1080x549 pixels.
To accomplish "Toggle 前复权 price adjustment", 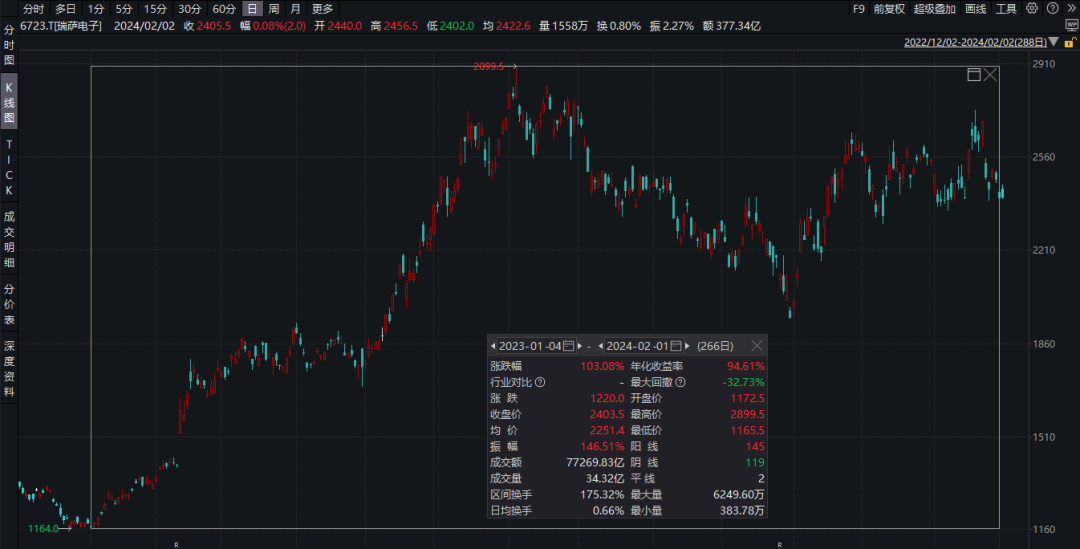I will coord(889,9).
